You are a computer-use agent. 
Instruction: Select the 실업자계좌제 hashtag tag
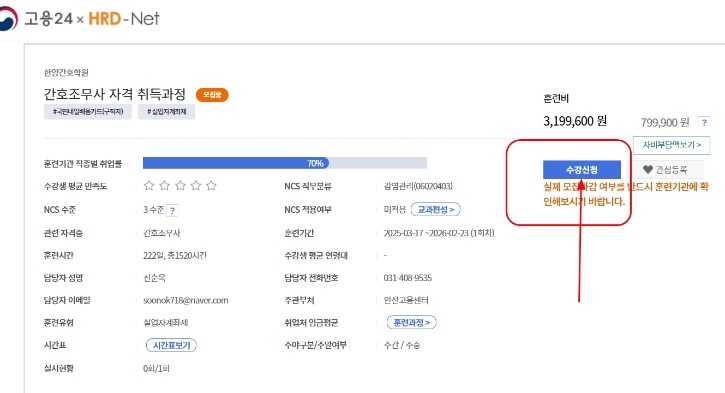point(166,111)
